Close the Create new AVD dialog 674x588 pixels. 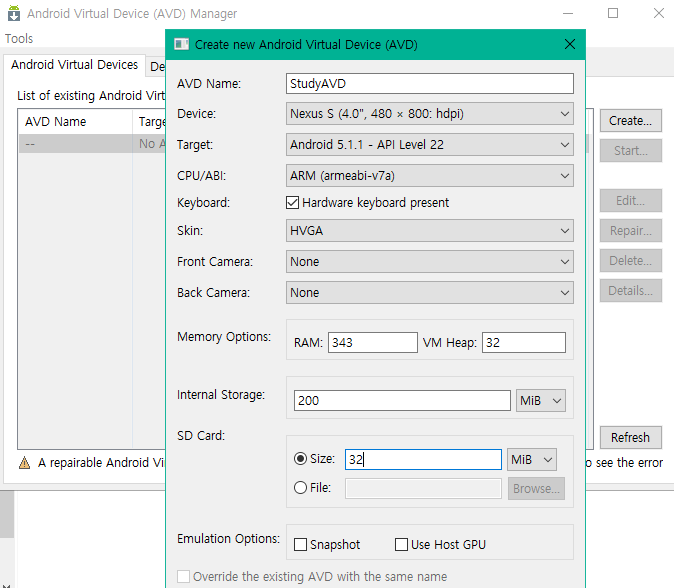point(570,44)
